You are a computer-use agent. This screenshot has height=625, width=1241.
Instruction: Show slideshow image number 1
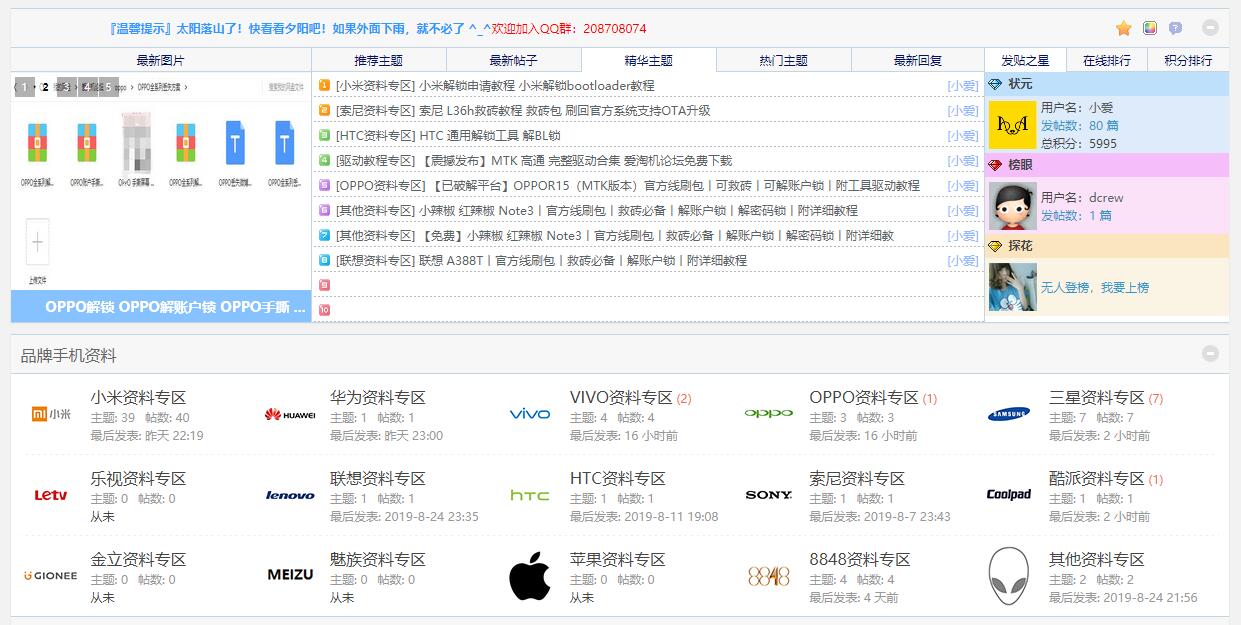point(24,87)
